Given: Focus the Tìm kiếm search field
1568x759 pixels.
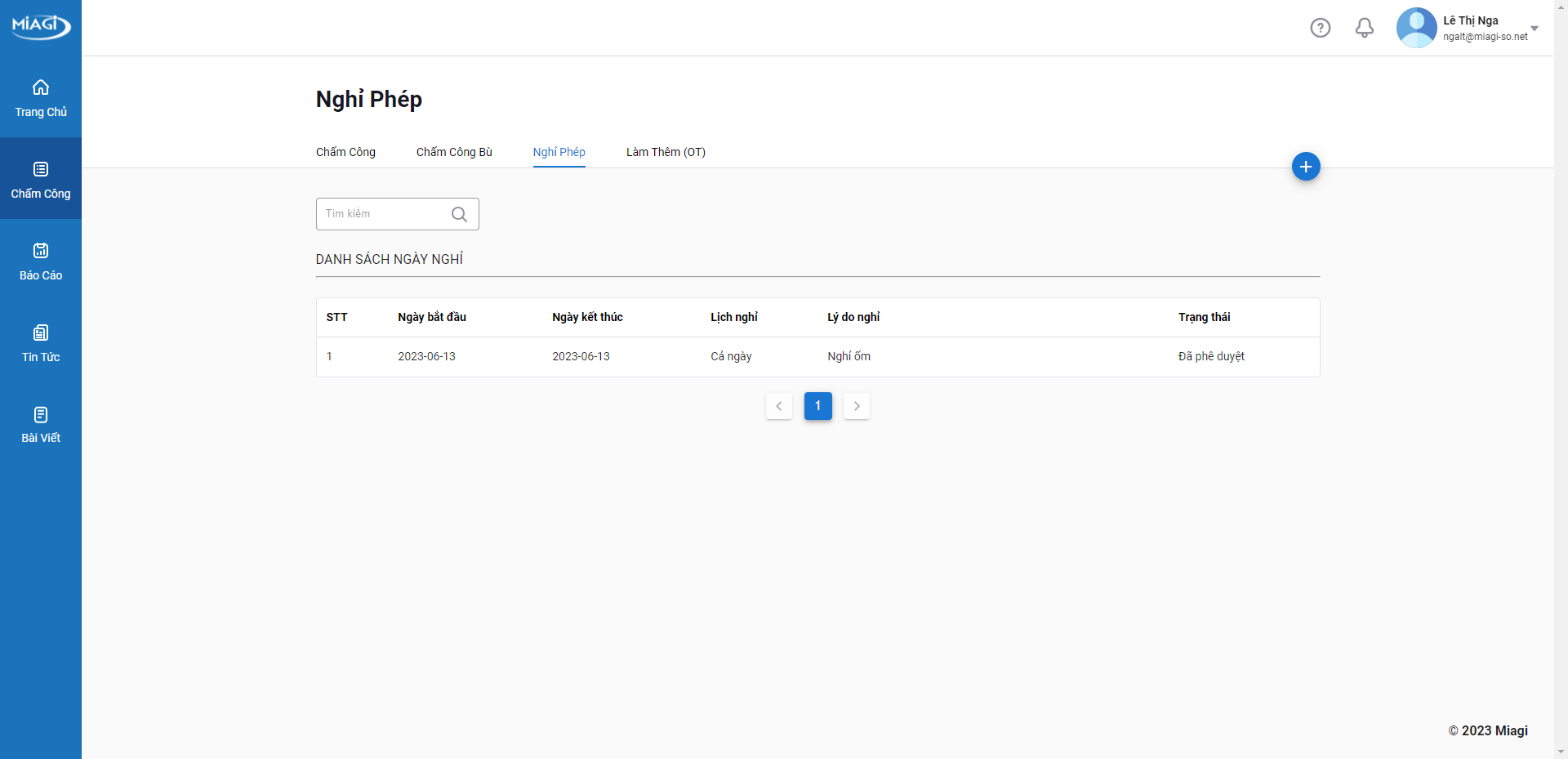Looking at the screenshot, I should pyautogui.click(x=384, y=214).
